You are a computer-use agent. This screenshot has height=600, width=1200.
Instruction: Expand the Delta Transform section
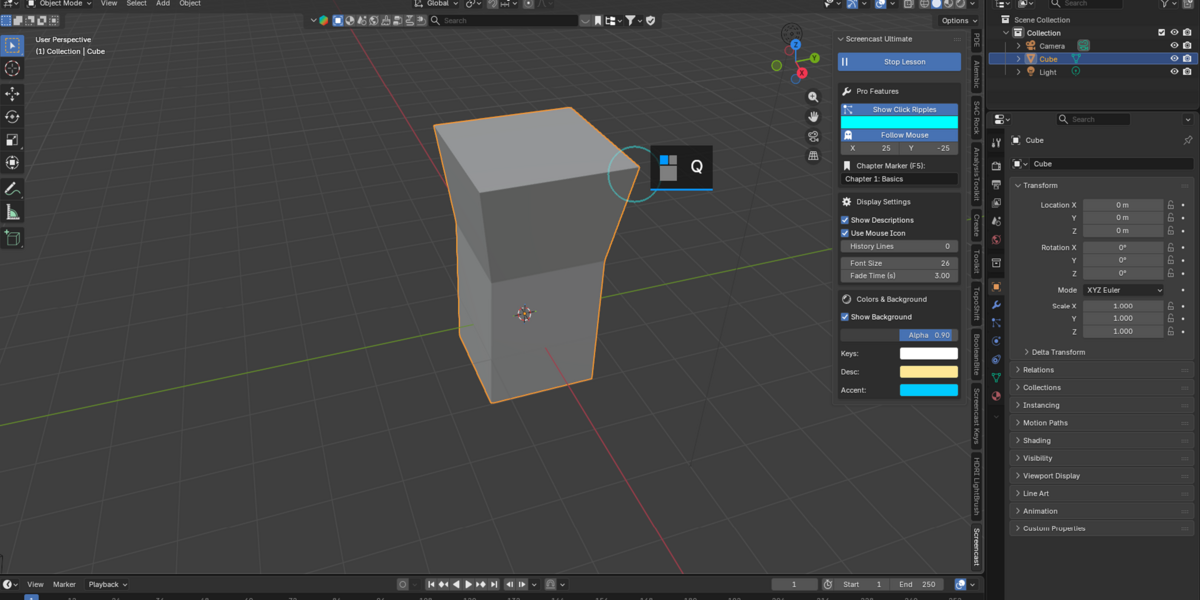(x=1059, y=352)
